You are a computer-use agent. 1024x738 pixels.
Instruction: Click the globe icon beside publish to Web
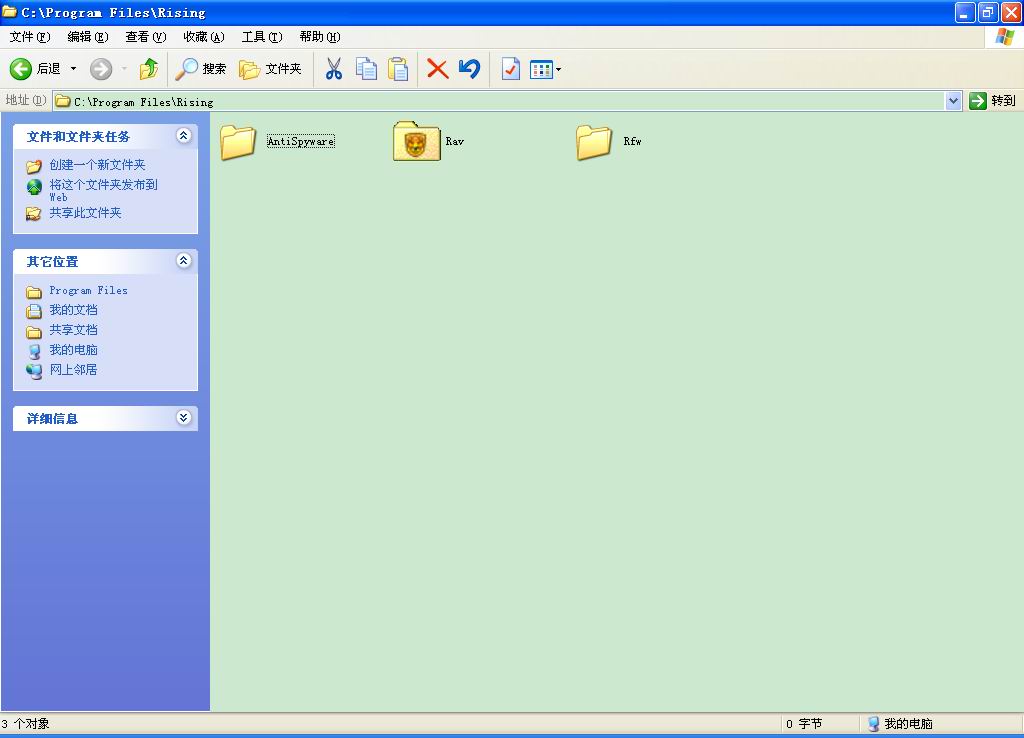[x=34, y=188]
